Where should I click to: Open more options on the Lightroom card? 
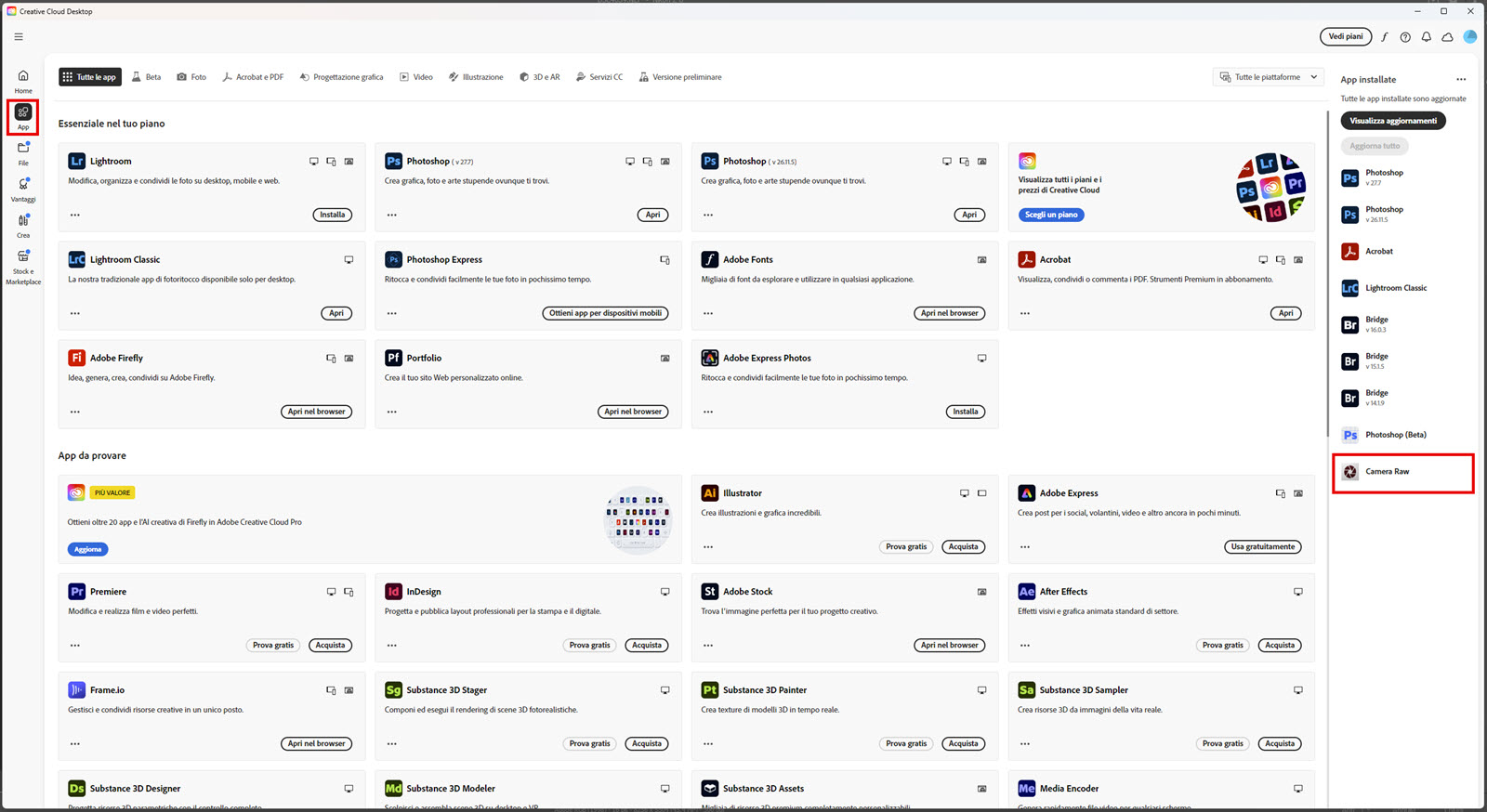click(x=75, y=215)
